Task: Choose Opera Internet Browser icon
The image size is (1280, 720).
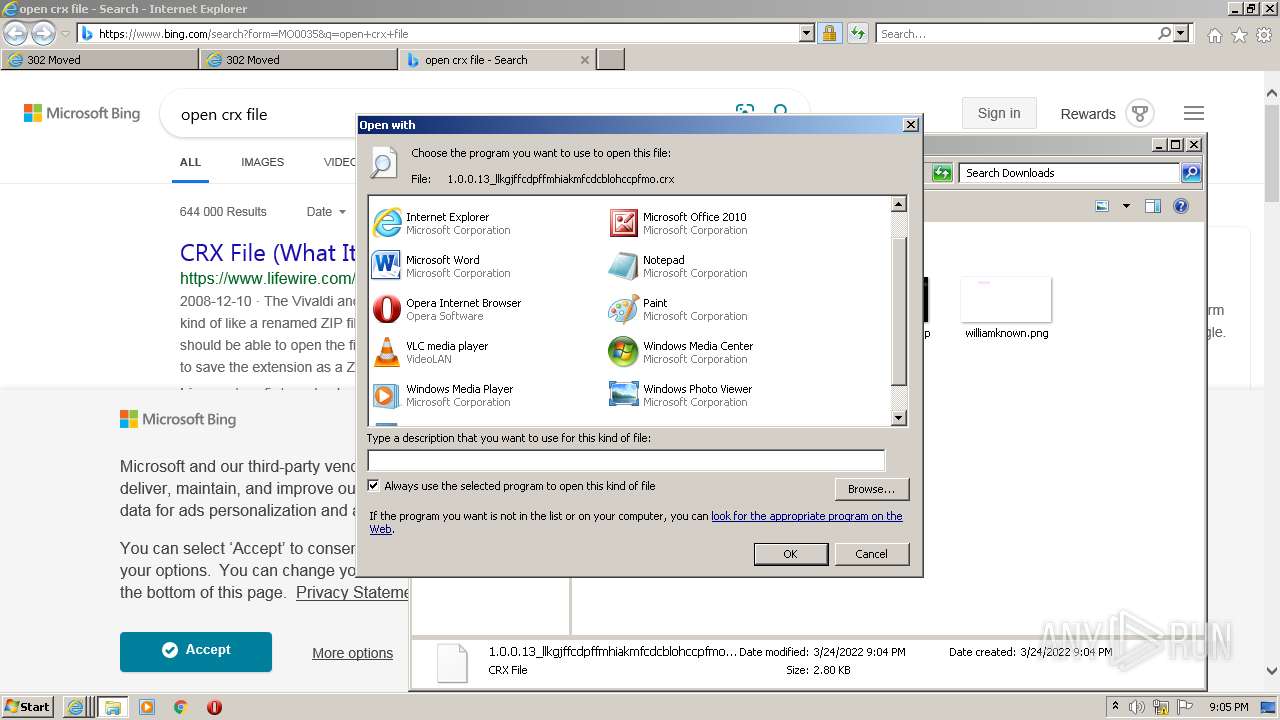Action: [x=387, y=309]
